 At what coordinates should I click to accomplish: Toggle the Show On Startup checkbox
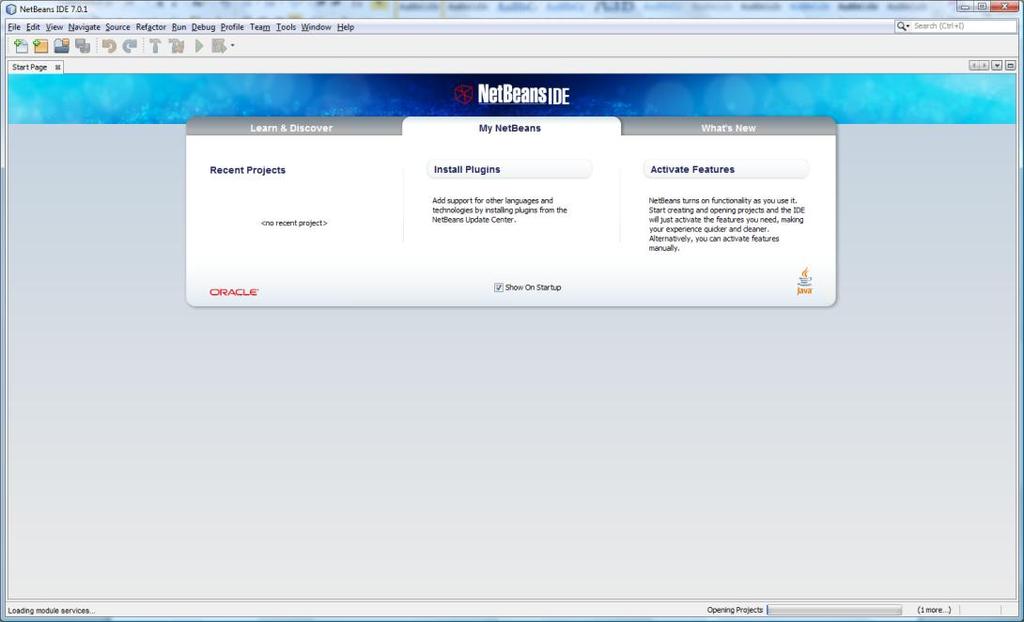click(x=498, y=287)
